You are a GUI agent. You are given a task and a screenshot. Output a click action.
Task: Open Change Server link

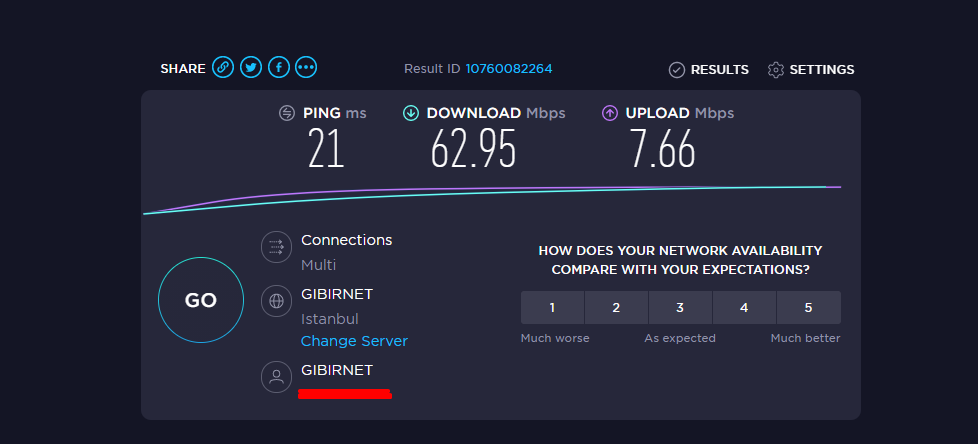pyautogui.click(x=354, y=341)
